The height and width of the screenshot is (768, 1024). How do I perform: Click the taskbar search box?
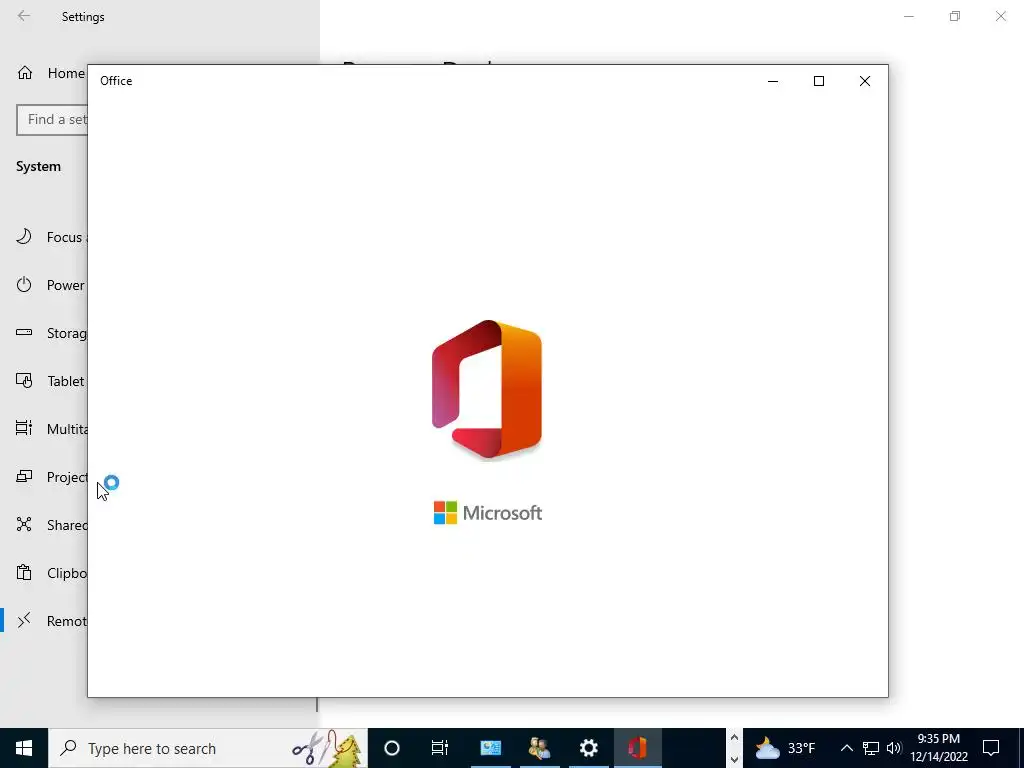208,748
